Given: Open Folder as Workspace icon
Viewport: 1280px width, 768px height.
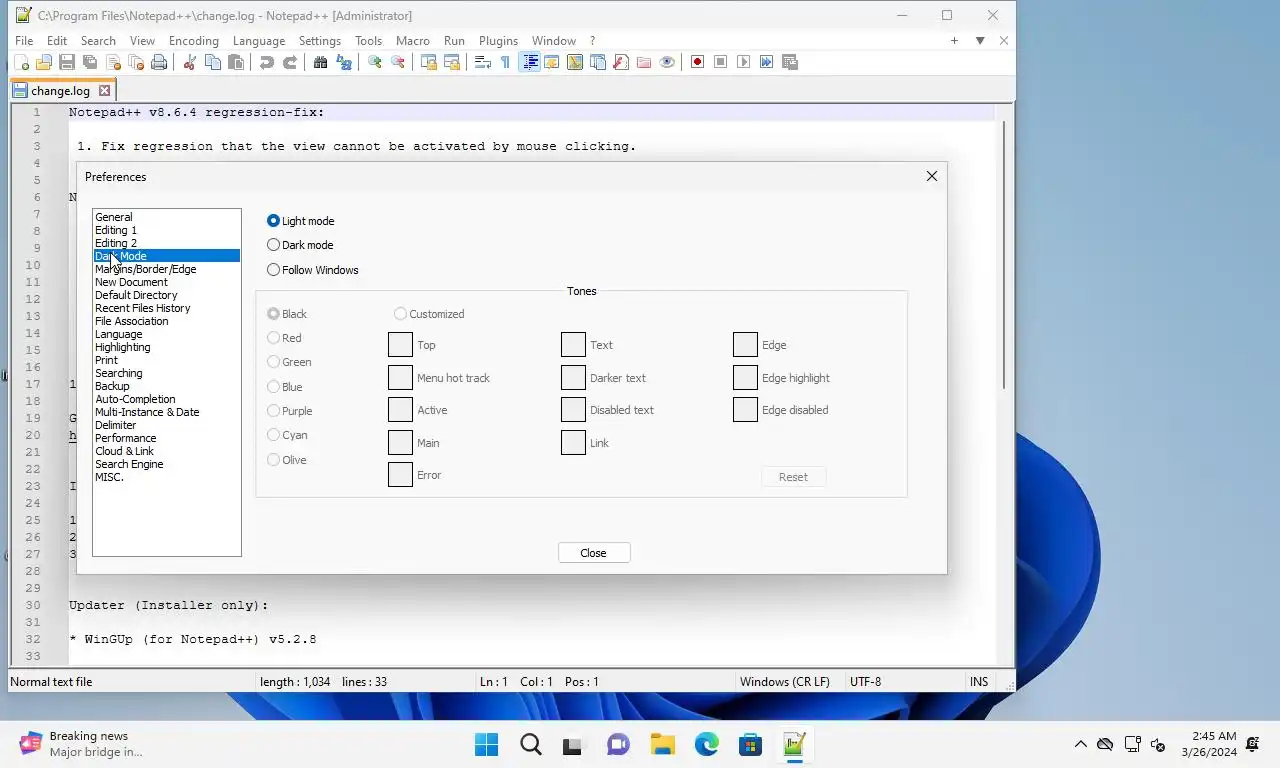Looking at the screenshot, I should (x=644, y=62).
